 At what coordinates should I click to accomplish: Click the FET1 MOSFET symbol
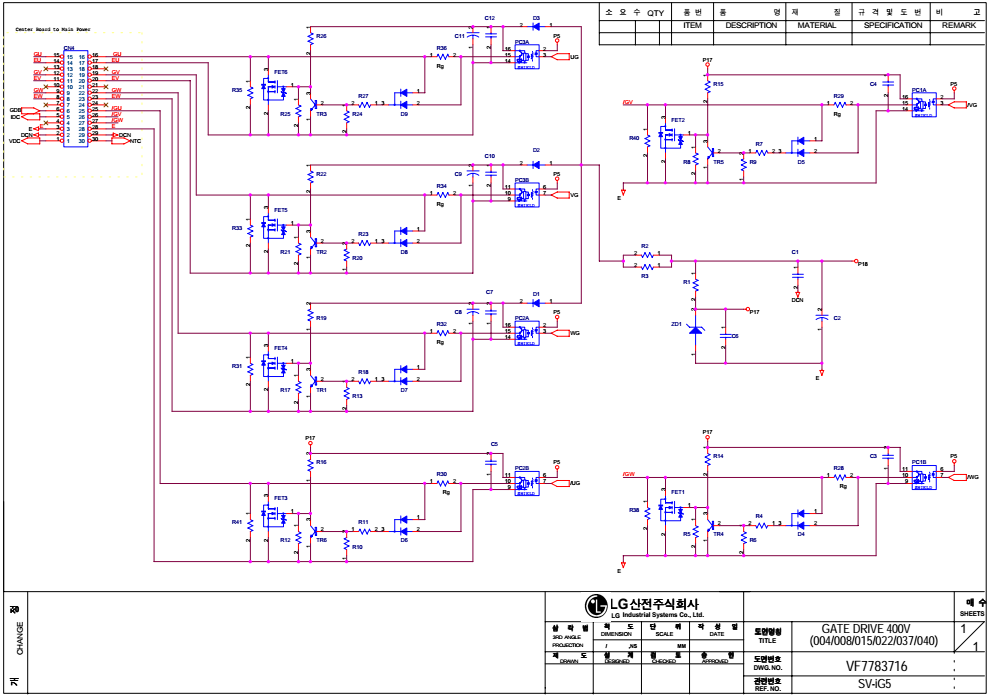tap(669, 510)
